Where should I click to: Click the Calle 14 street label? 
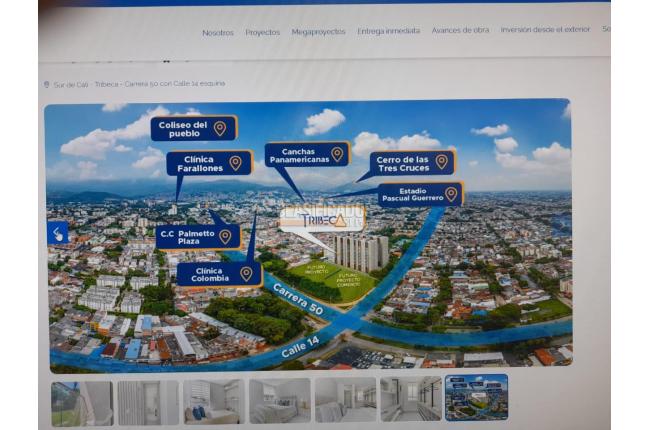(x=300, y=346)
